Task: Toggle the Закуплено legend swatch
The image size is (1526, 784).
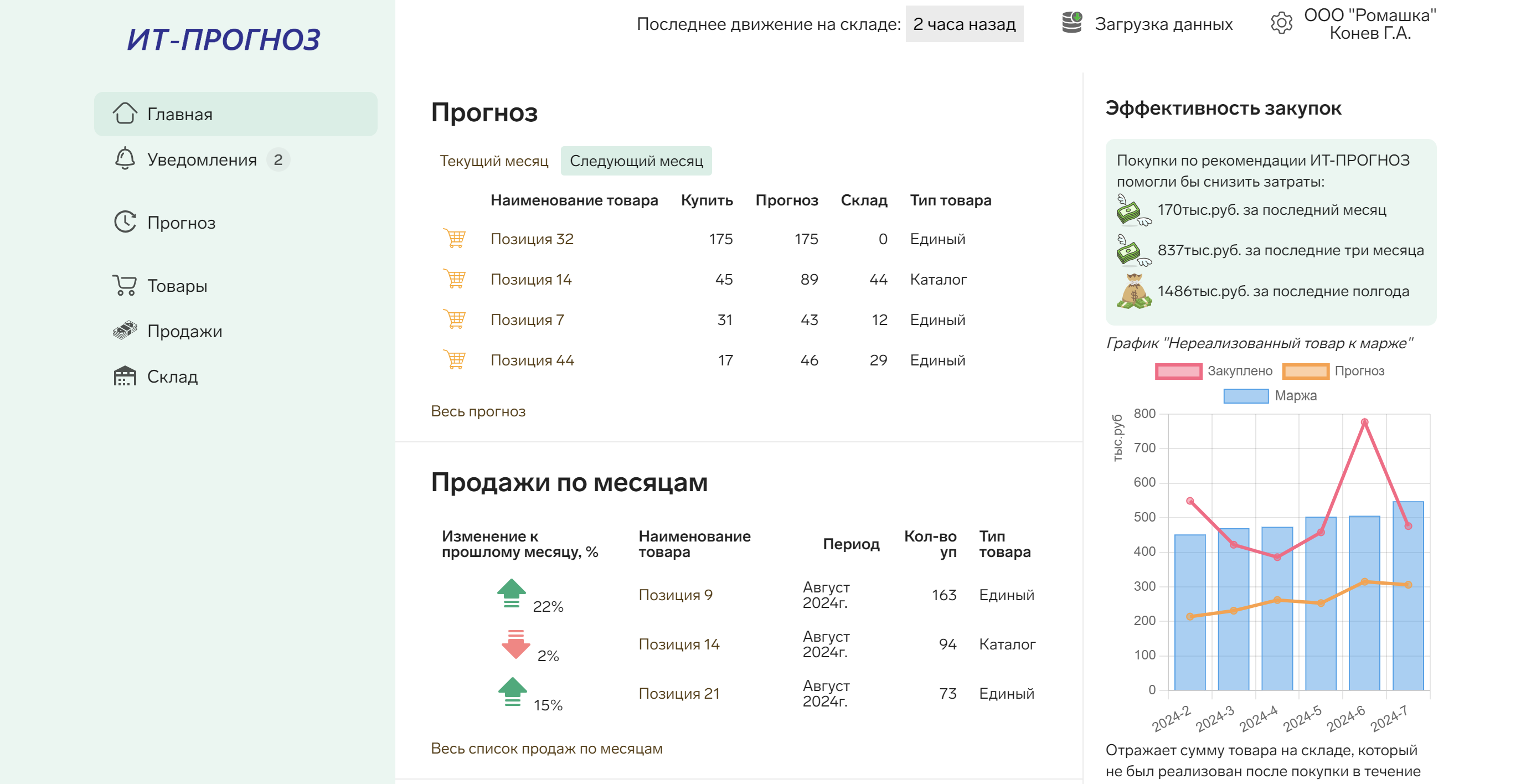Action: [1178, 372]
